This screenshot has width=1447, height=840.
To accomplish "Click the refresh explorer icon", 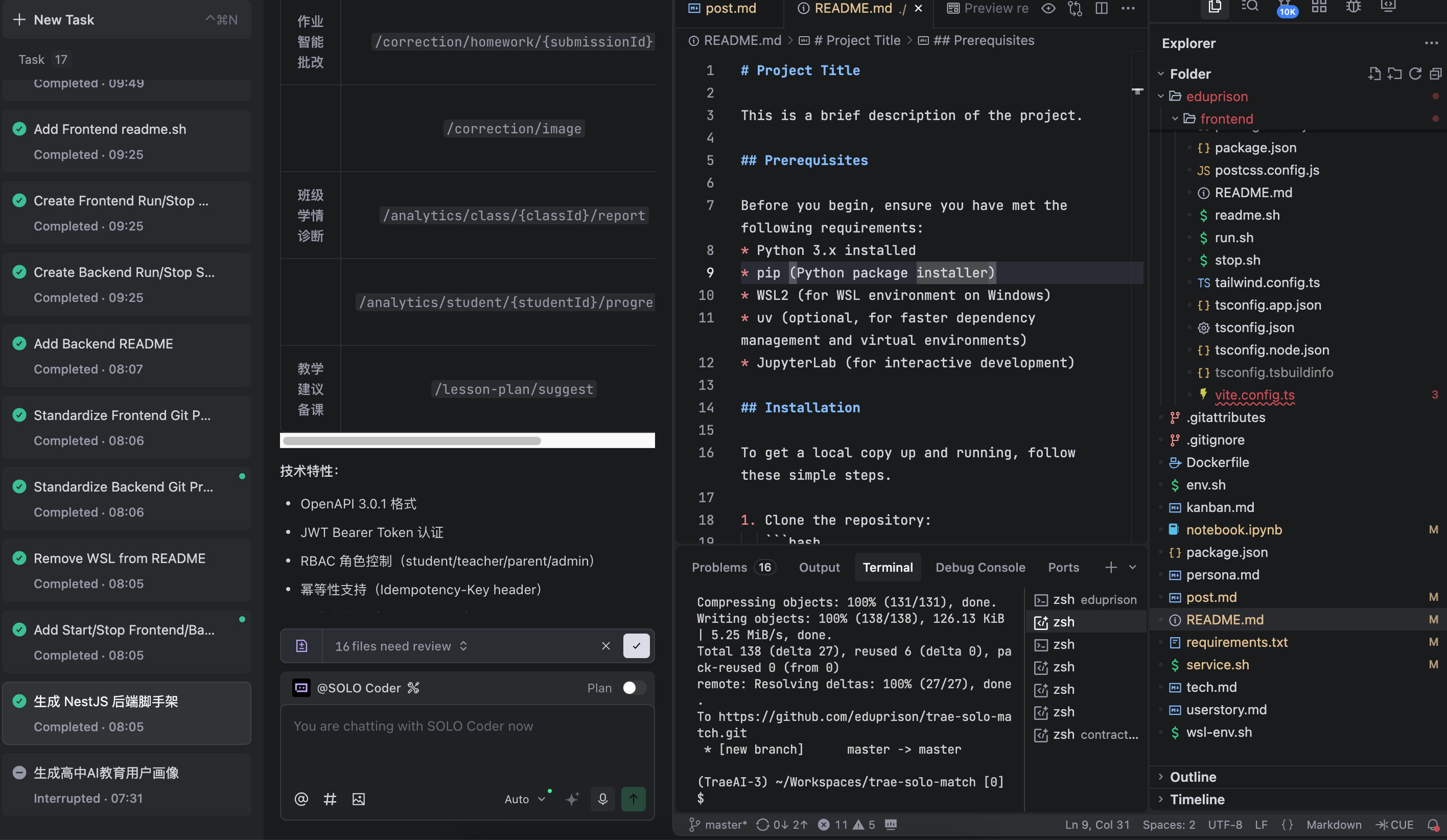I will pyautogui.click(x=1415, y=74).
